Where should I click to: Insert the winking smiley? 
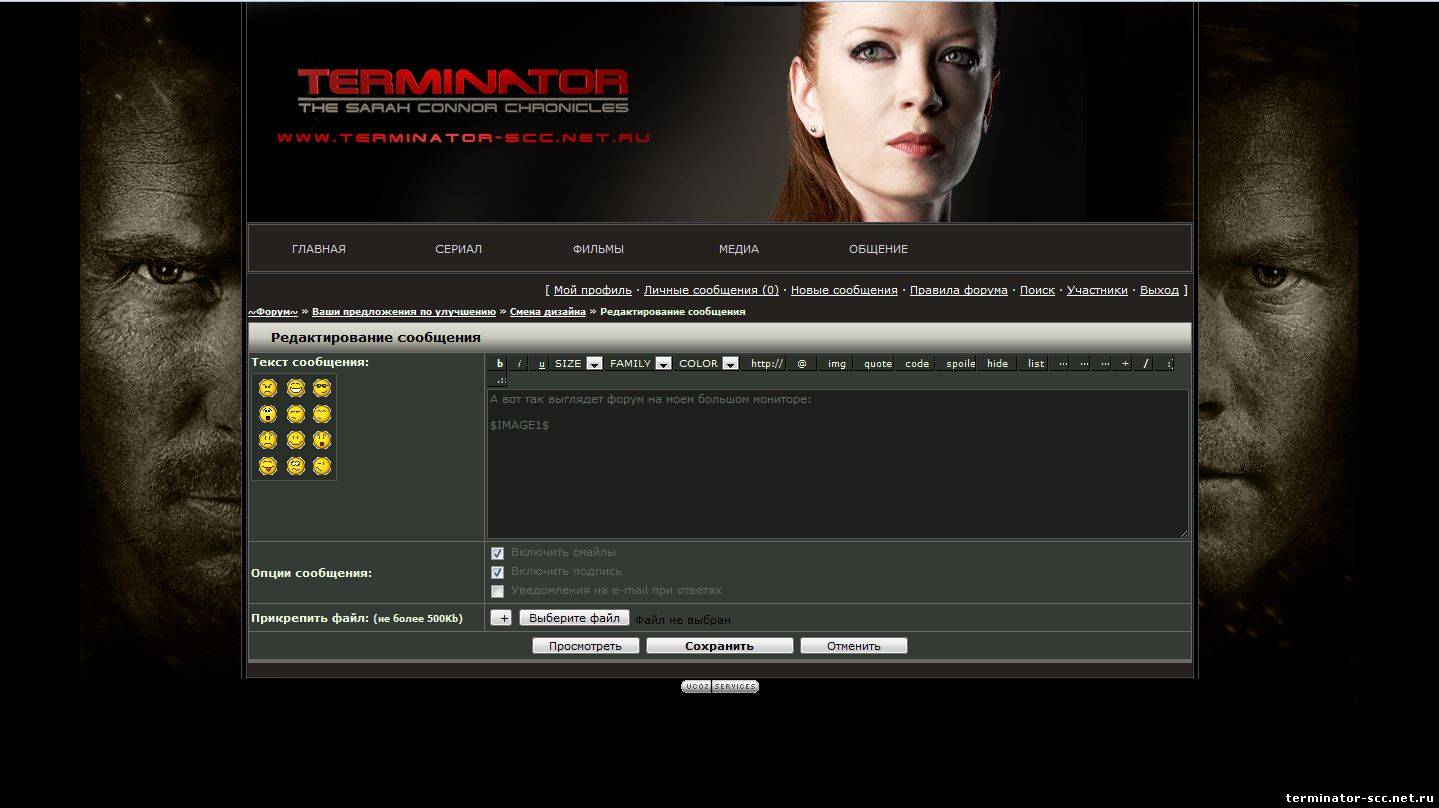pyautogui.click(x=322, y=466)
